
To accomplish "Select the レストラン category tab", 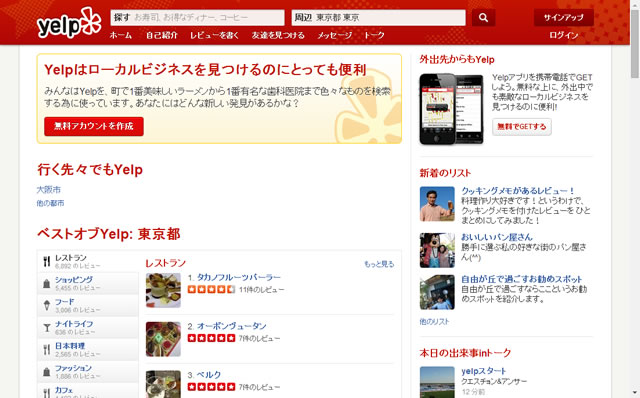I will [88, 261].
